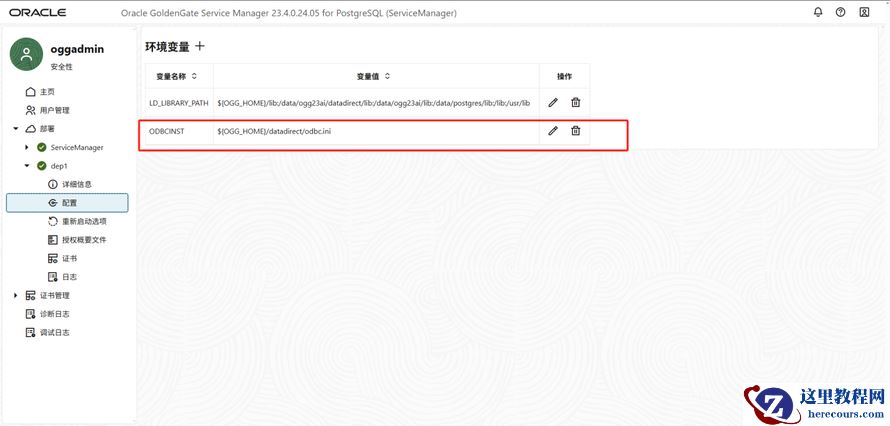Delete the ODBCINST variable
The image size is (890, 426).
(576, 131)
